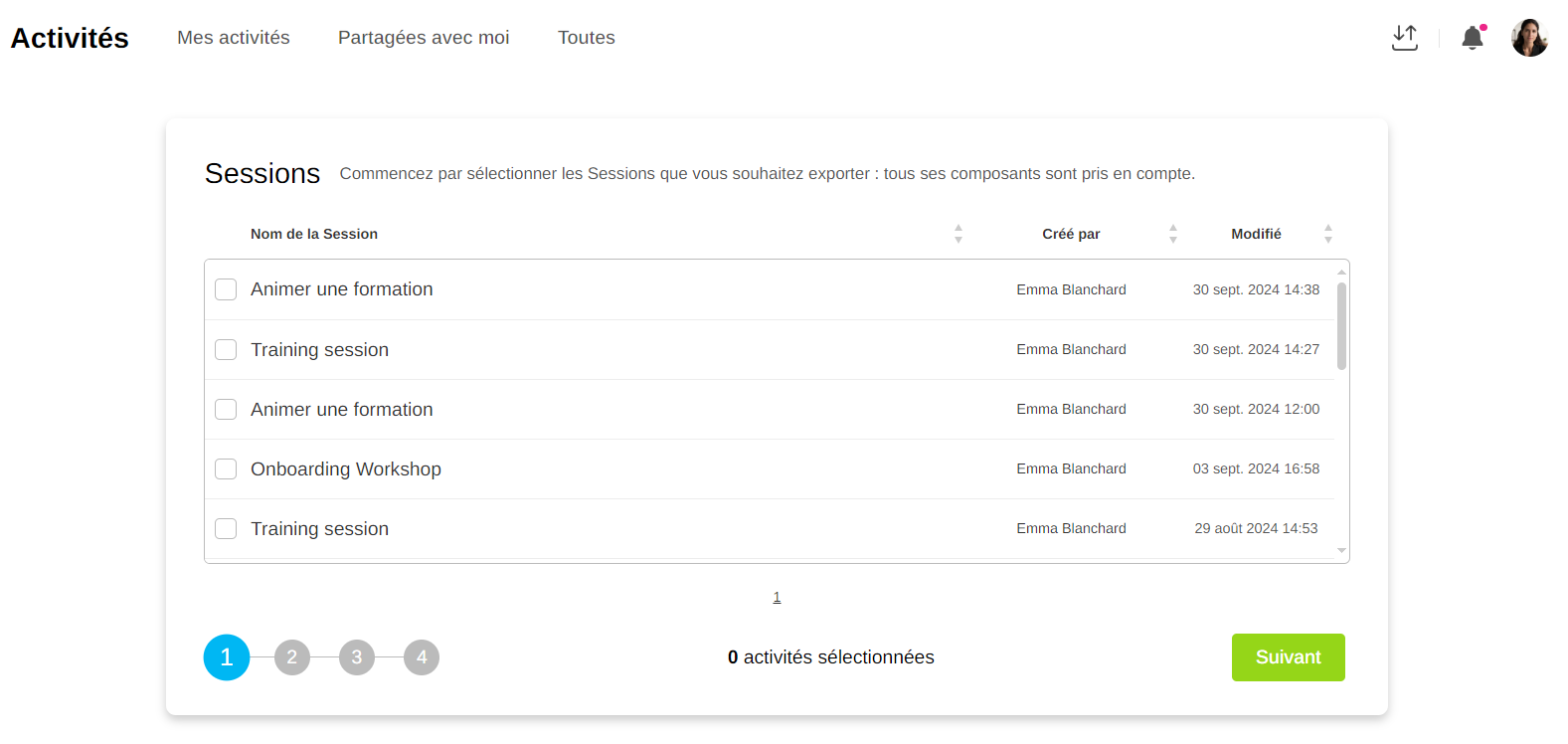Screen dimensions: 1568x744
Task: Go to step 2 circle
Action: coord(292,657)
